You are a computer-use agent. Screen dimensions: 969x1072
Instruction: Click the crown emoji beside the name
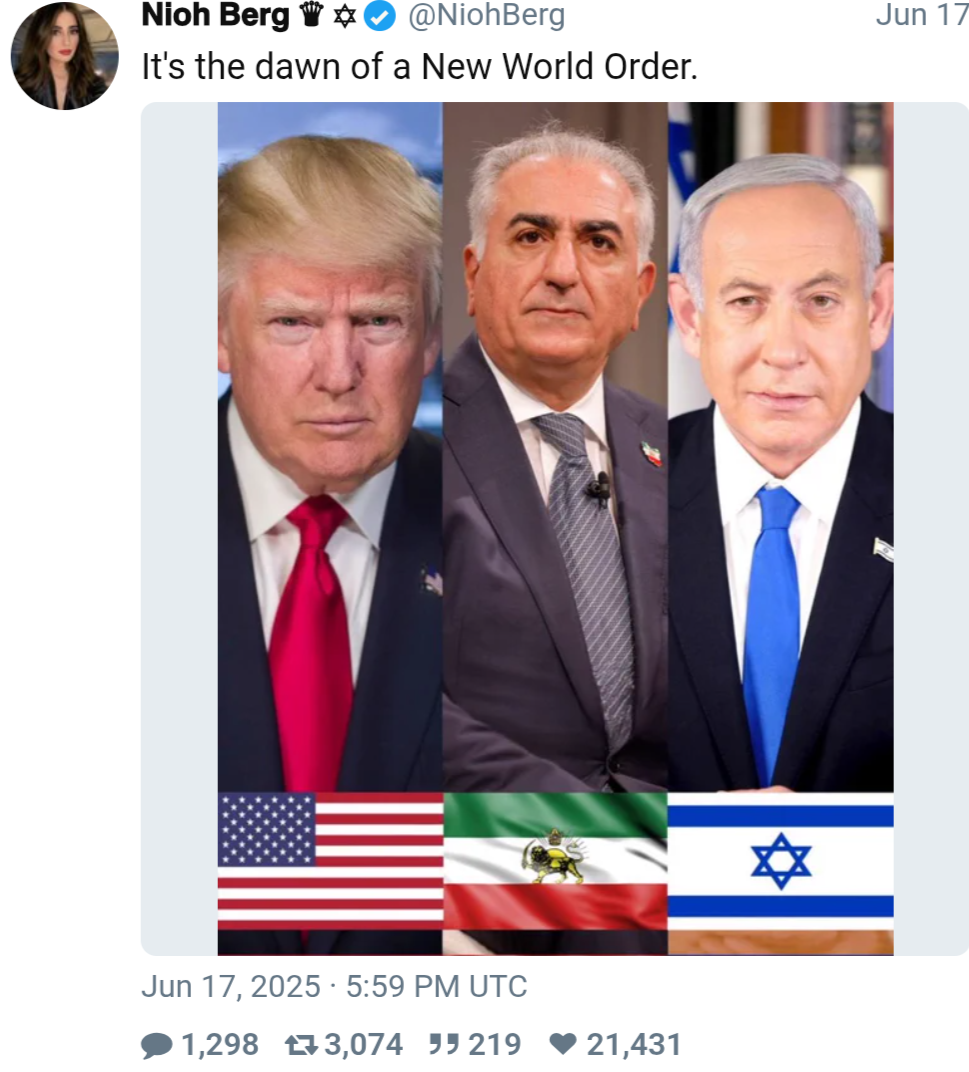coord(312,15)
